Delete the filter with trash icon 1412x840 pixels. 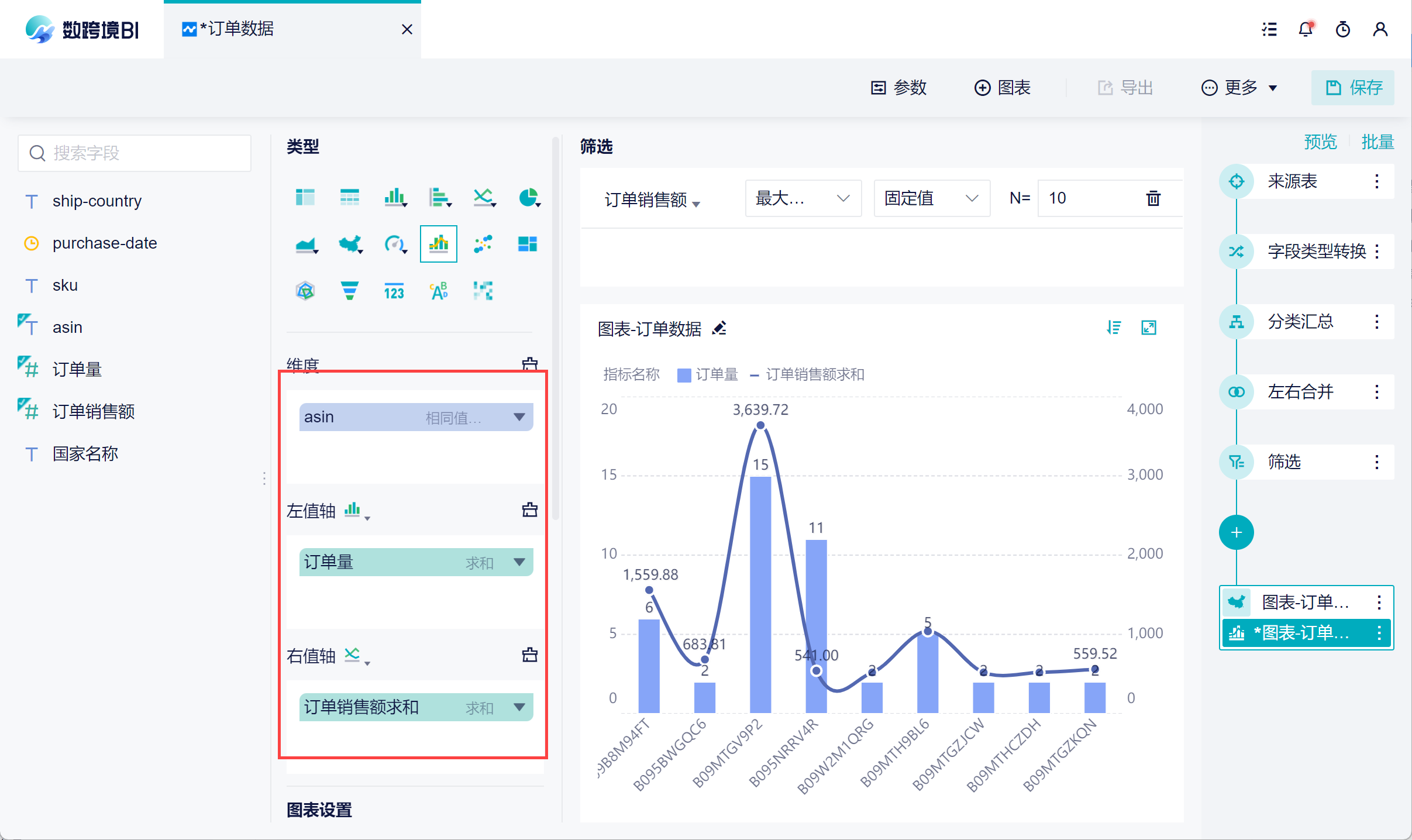1153,198
